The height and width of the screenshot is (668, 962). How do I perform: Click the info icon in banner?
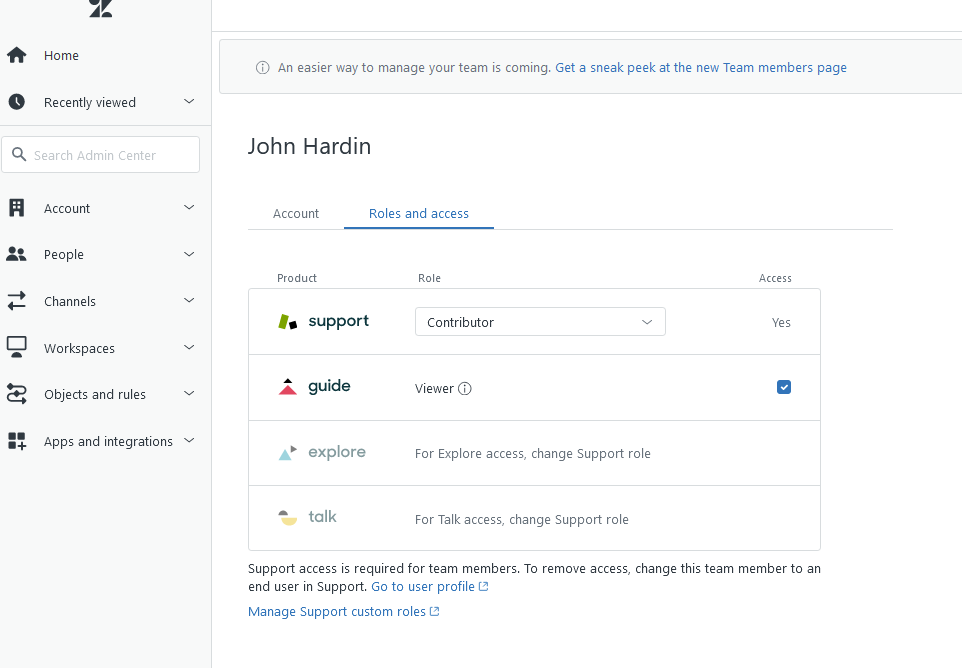point(263,67)
